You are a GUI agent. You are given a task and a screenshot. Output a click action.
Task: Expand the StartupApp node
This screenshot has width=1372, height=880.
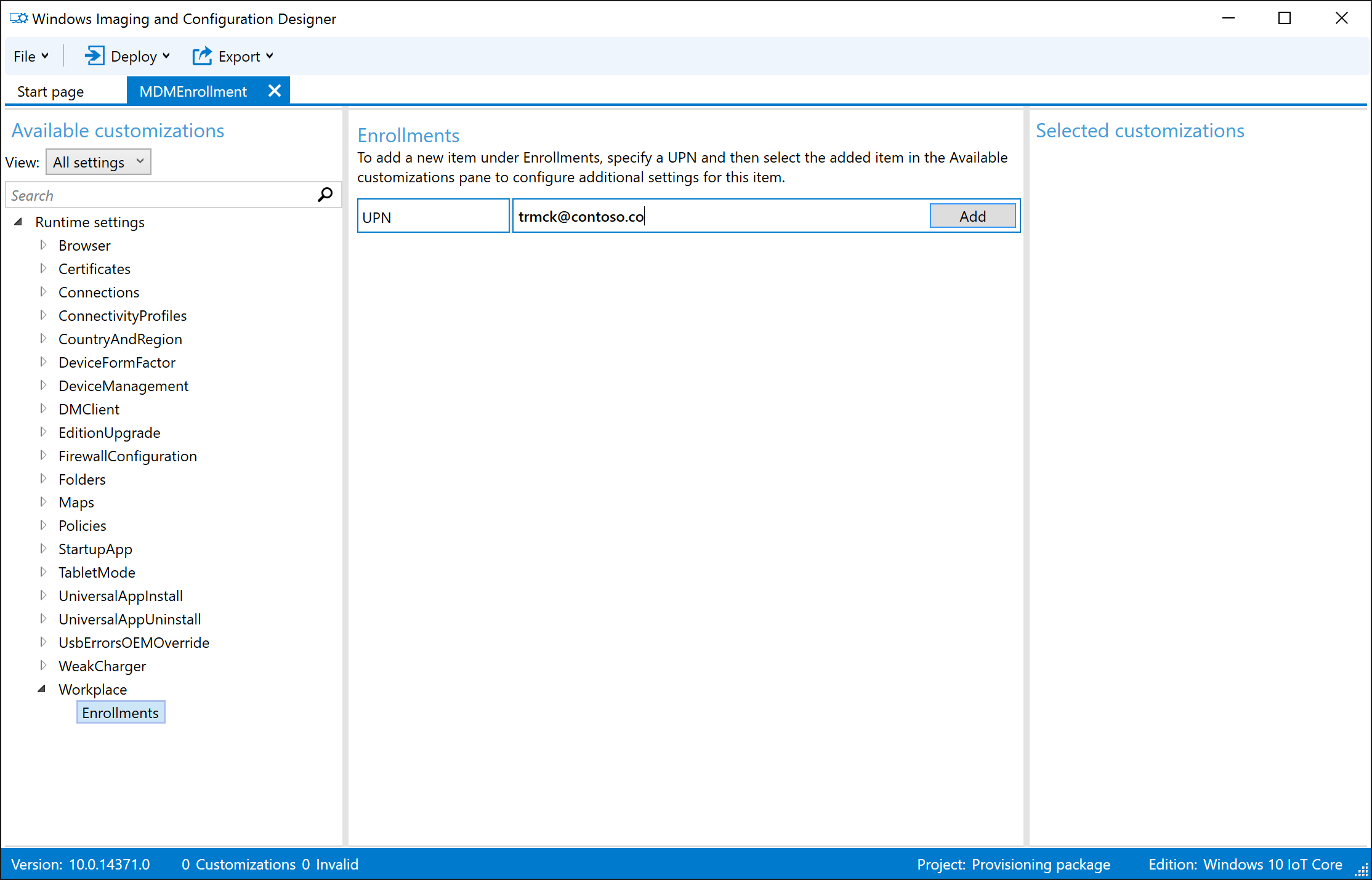[x=43, y=549]
